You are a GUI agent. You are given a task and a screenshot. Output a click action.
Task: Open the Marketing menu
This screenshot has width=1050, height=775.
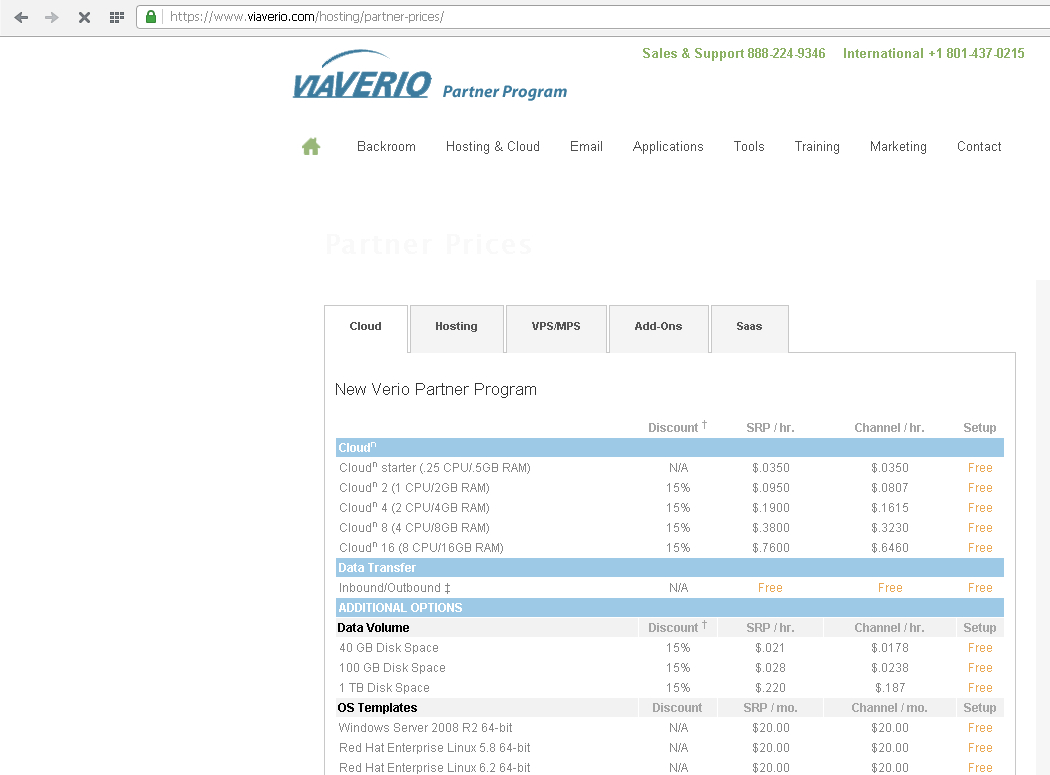[x=898, y=146]
